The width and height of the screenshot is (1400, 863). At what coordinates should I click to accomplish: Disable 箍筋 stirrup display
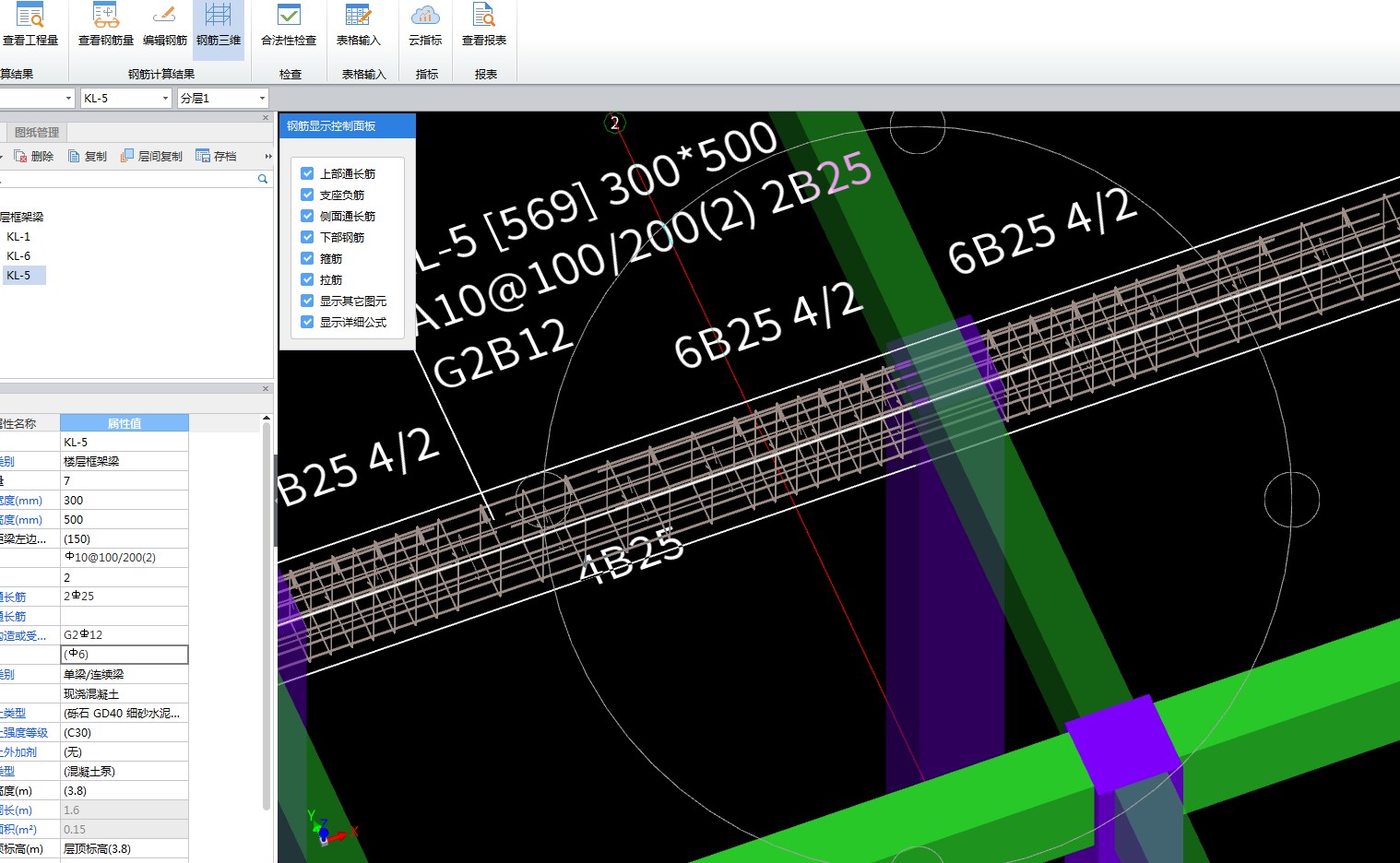[x=307, y=258]
